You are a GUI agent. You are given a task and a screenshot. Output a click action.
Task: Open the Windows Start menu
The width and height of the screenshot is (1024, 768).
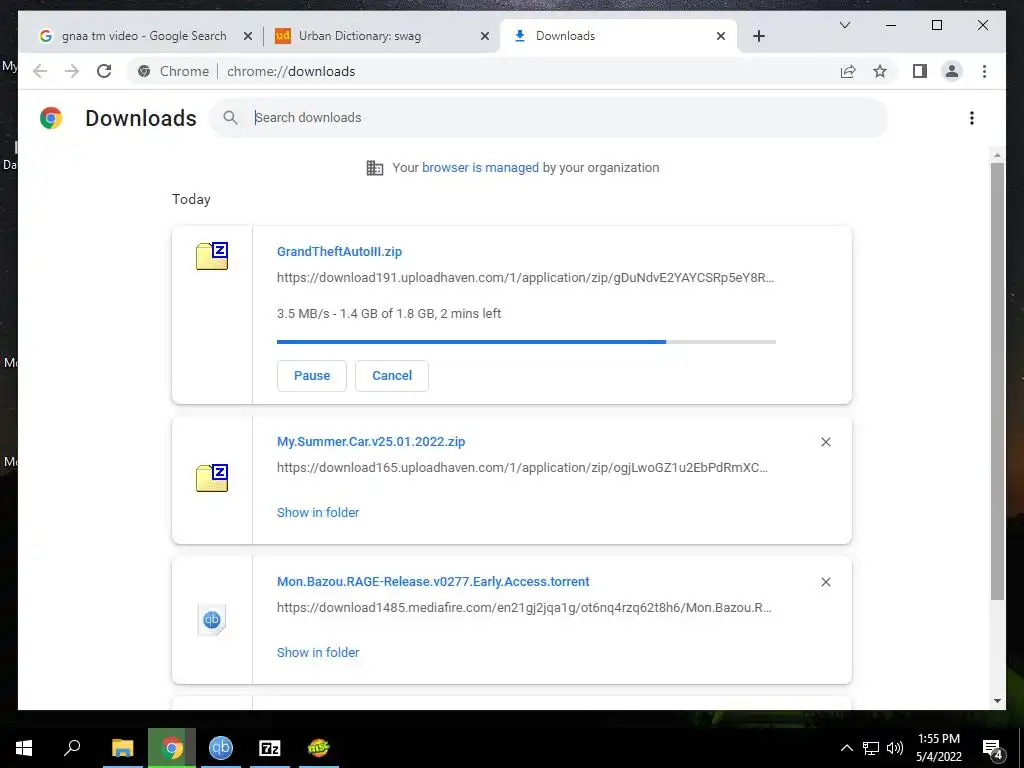24,748
